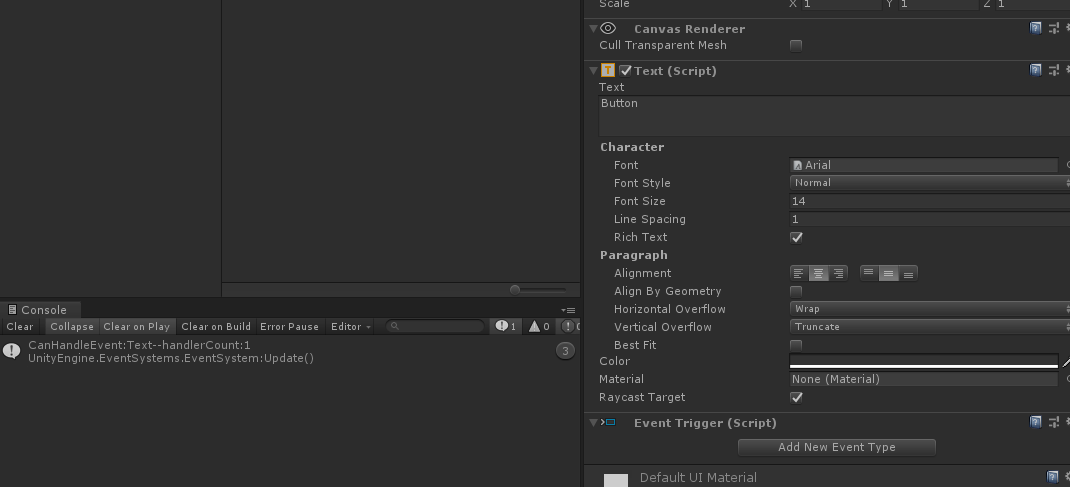
Task: Toggle the Rich Text checkbox
Action: point(796,237)
